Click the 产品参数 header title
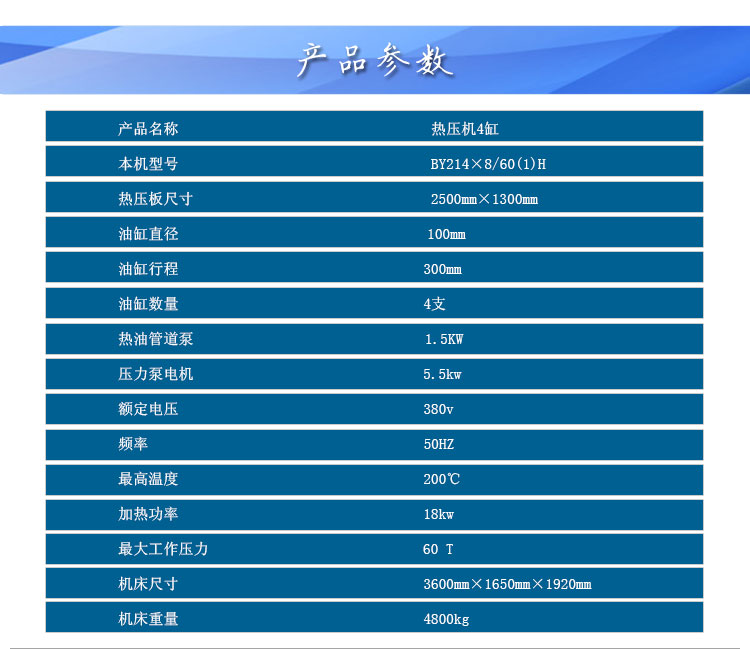750x649 pixels. click(375, 61)
